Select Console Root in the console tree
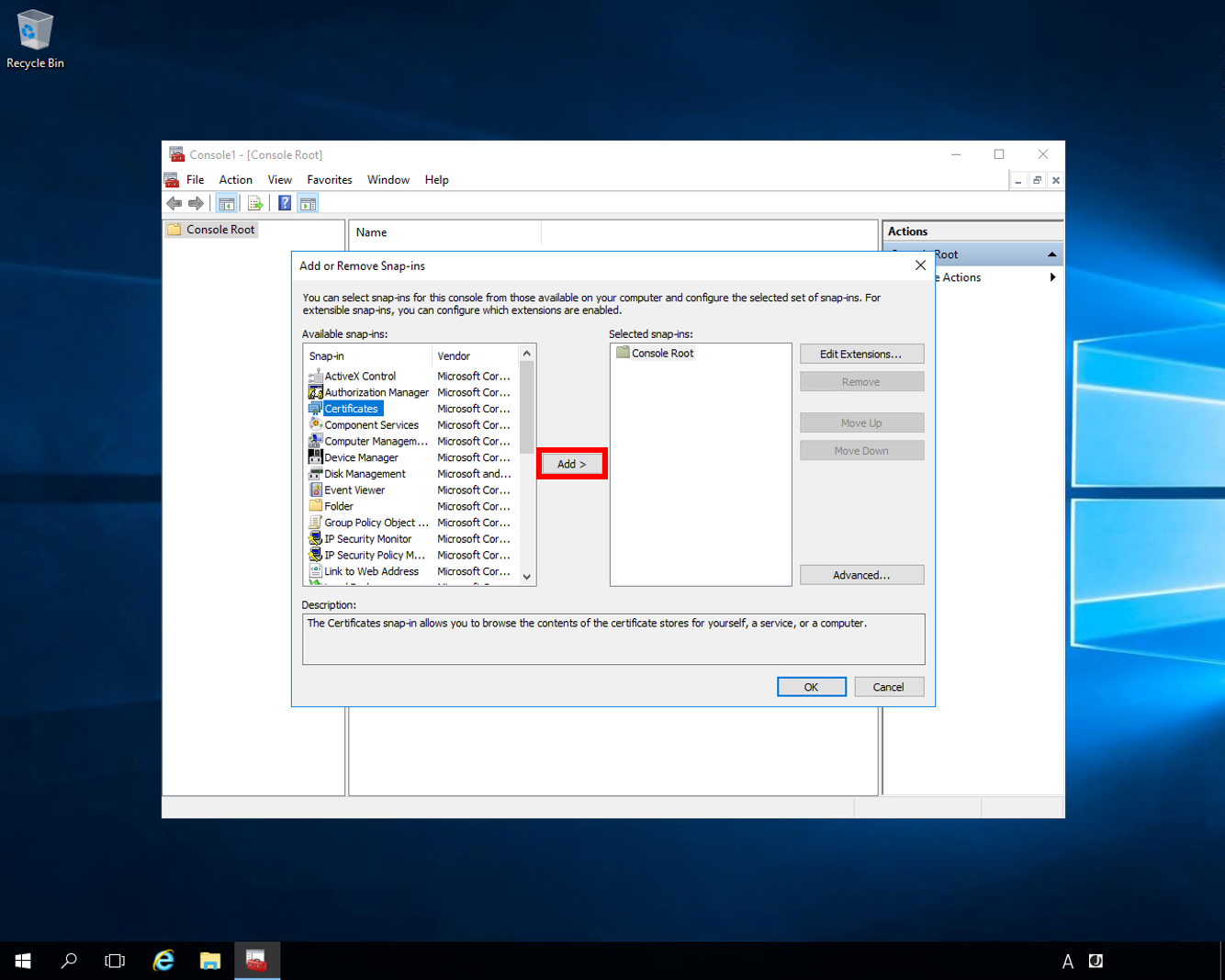This screenshot has height=980, width=1225. tap(212, 230)
